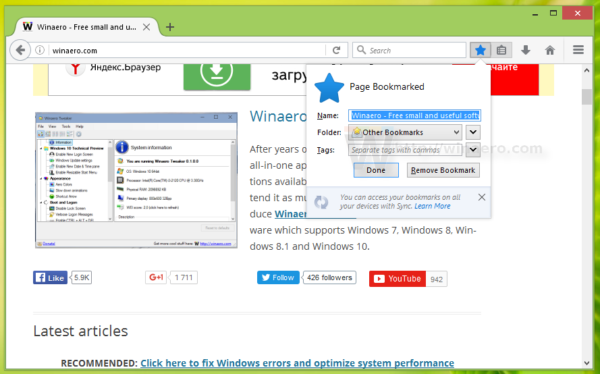Focus the Search box
Image resolution: width=600 pixels, height=374 pixels.
point(409,50)
